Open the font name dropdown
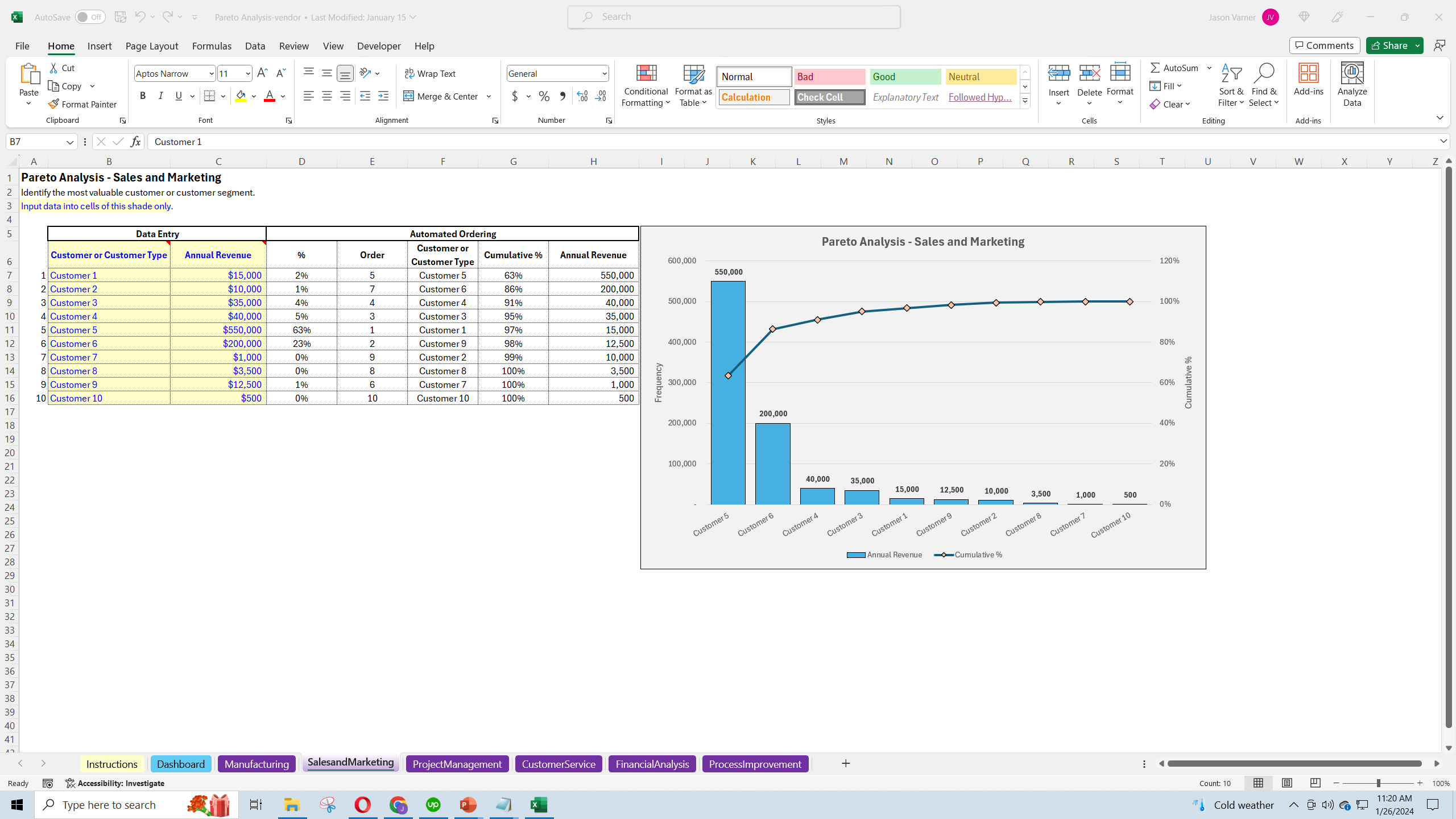Image resolution: width=1456 pixels, height=819 pixels. pos(212,73)
